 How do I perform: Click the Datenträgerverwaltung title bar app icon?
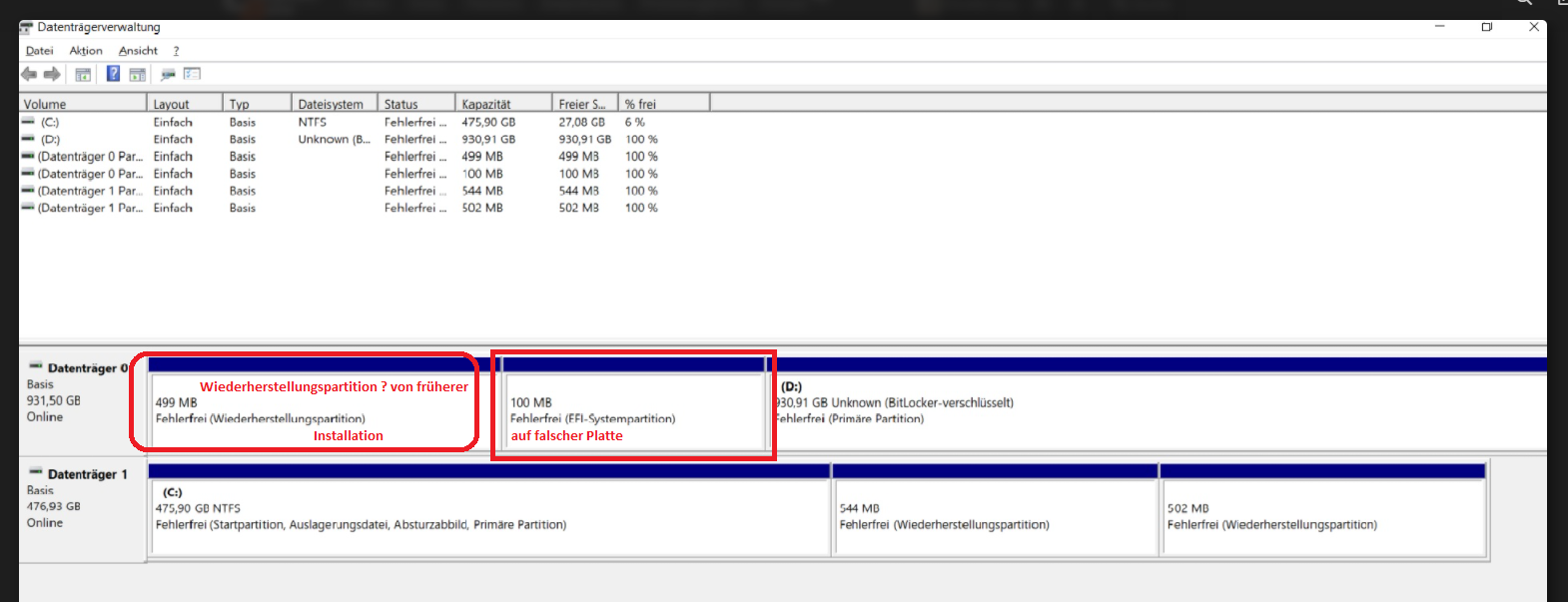point(27,28)
